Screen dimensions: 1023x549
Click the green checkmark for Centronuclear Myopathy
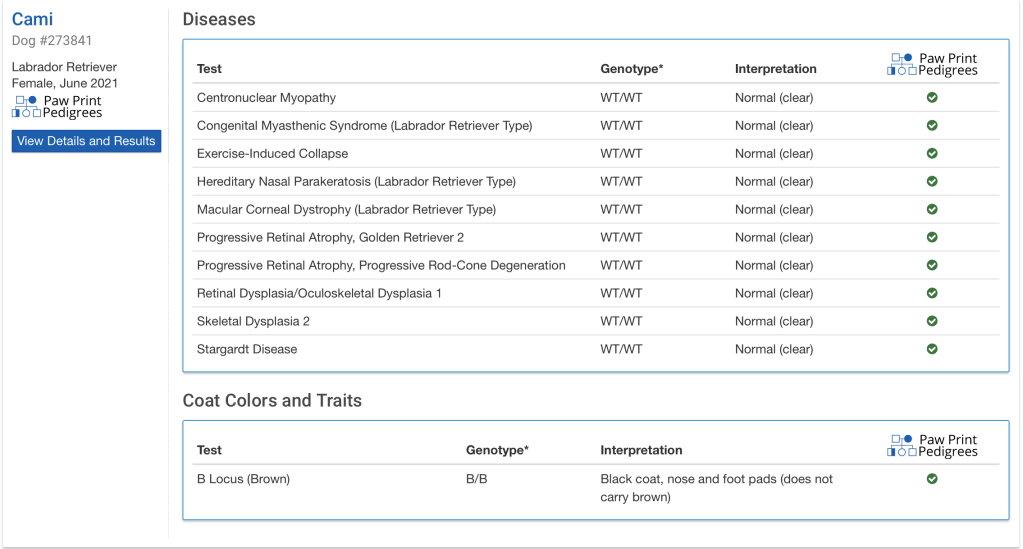[x=932, y=98]
